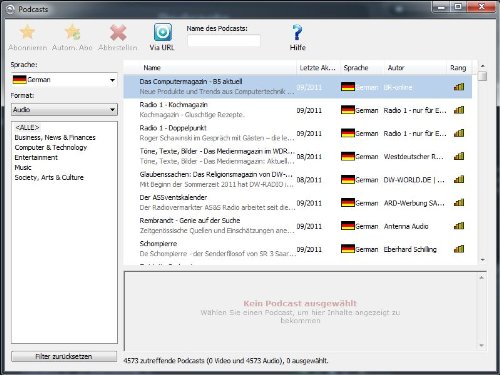Select Glaubenssachen: Das Religionsmagazin podcast
500x375 pixels.
pyautogui.click(x=216, y=174)
